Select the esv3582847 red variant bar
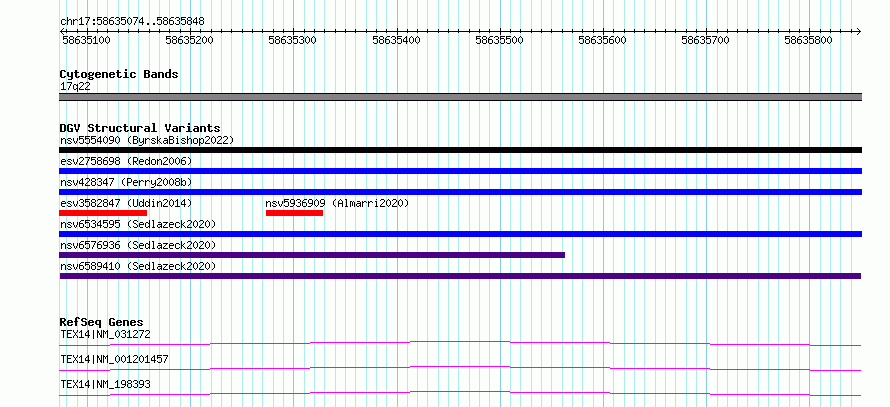This screenshot has width=890, height=407. tap(103, 213)
